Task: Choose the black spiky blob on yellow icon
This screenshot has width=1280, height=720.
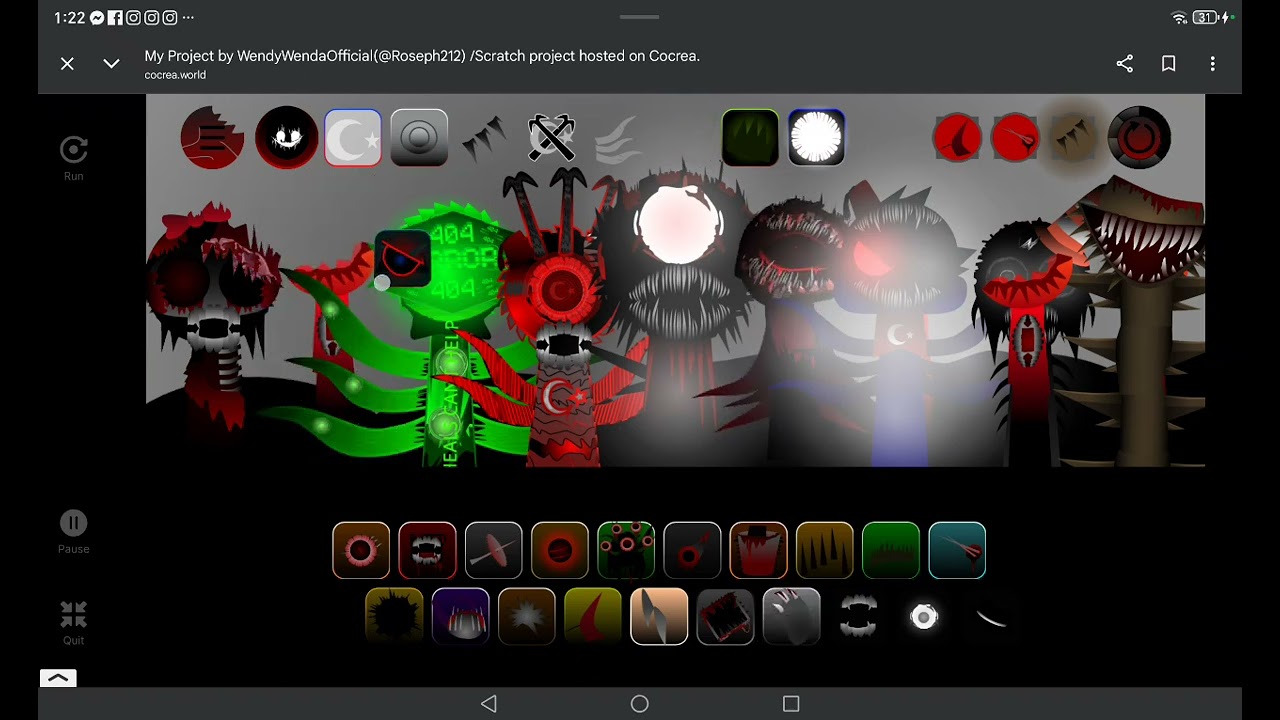Action: (x=394, y=616)
